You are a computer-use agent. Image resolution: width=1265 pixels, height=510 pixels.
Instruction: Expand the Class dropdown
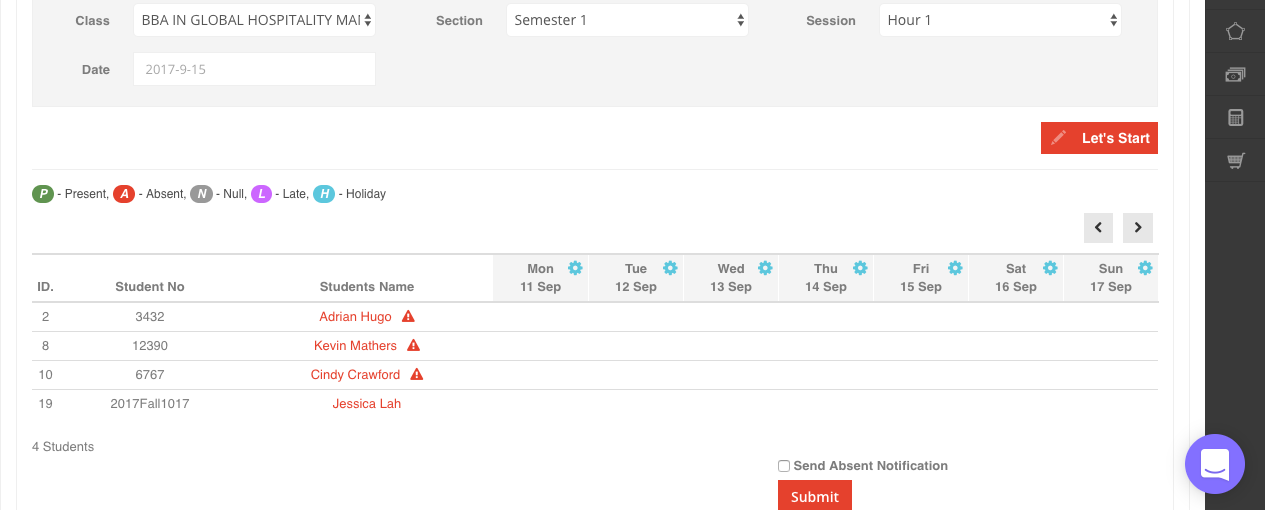coord(254,20)
